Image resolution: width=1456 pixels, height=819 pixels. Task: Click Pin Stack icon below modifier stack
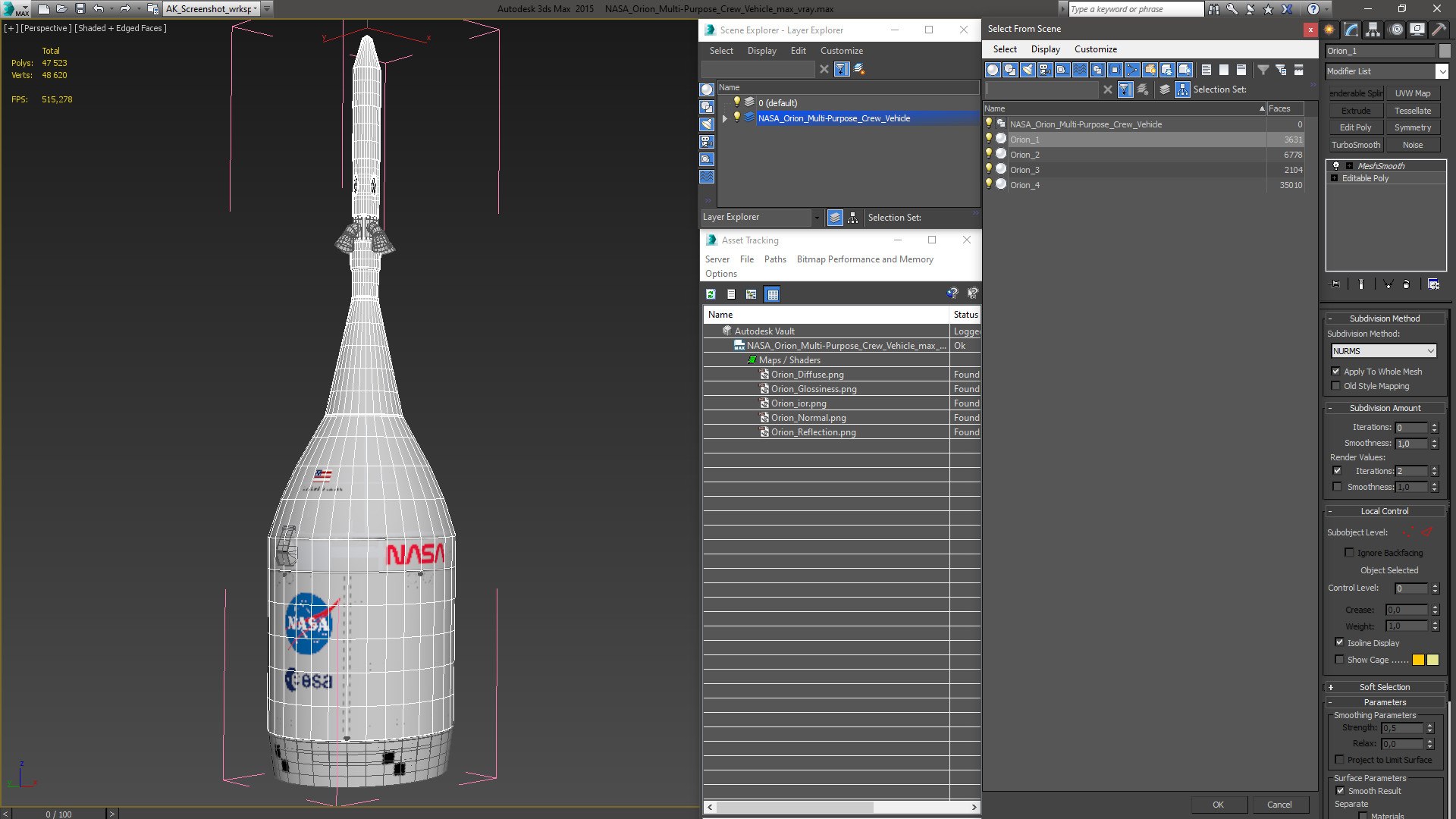[1335, 284]
